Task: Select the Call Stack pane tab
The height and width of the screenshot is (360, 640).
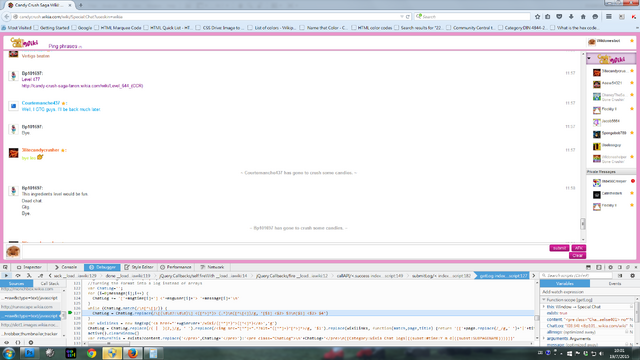Action: pos(49,283)
